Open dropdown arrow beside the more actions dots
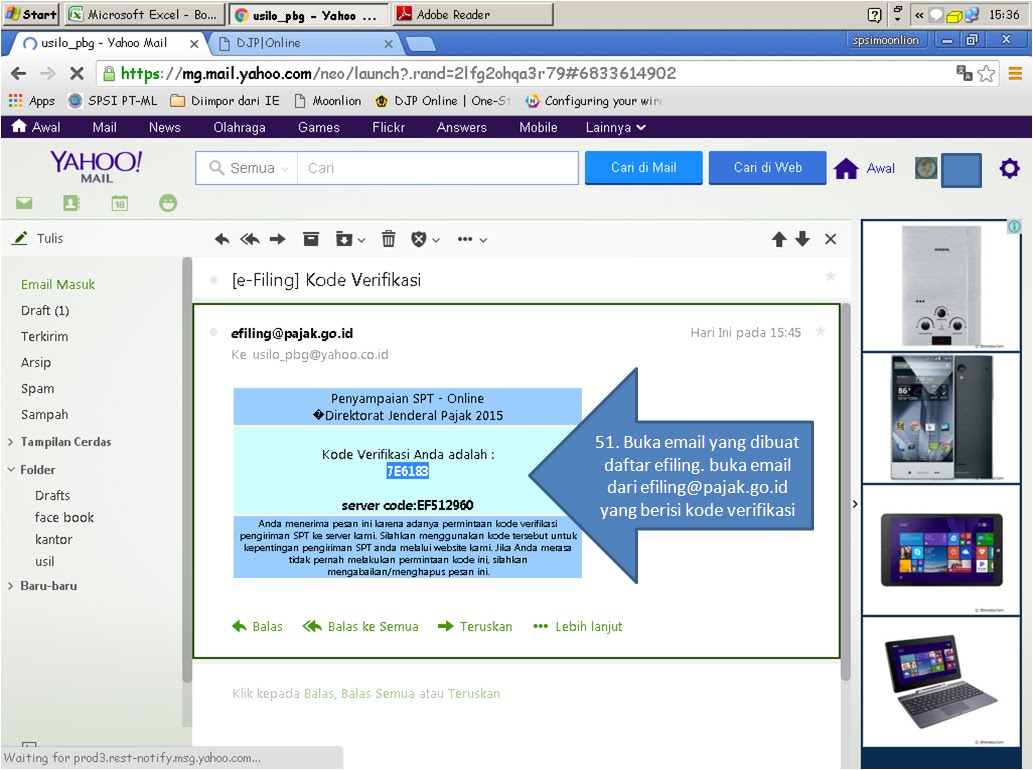 coord(483,240)
